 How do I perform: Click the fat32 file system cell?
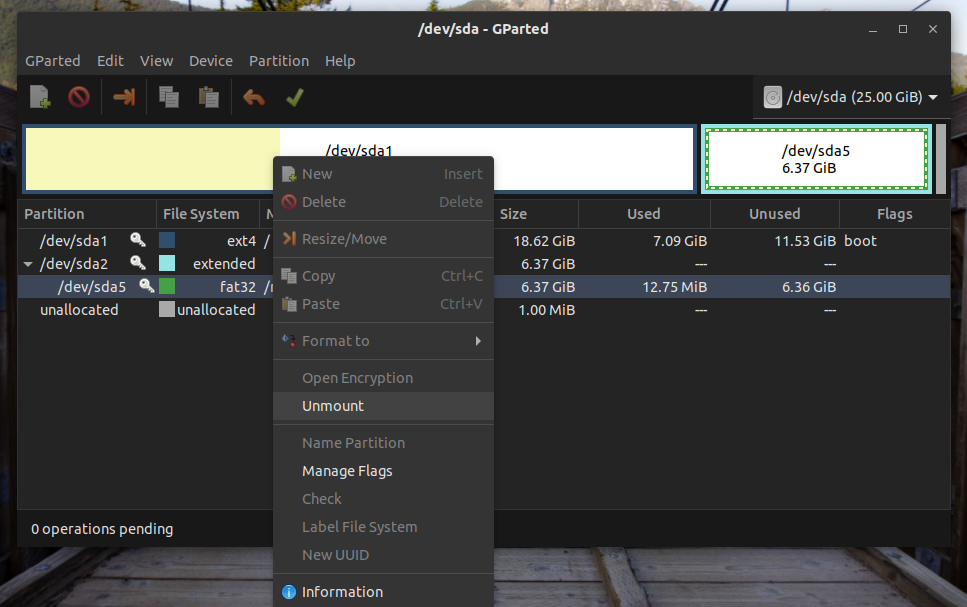(x=237, y=287)
